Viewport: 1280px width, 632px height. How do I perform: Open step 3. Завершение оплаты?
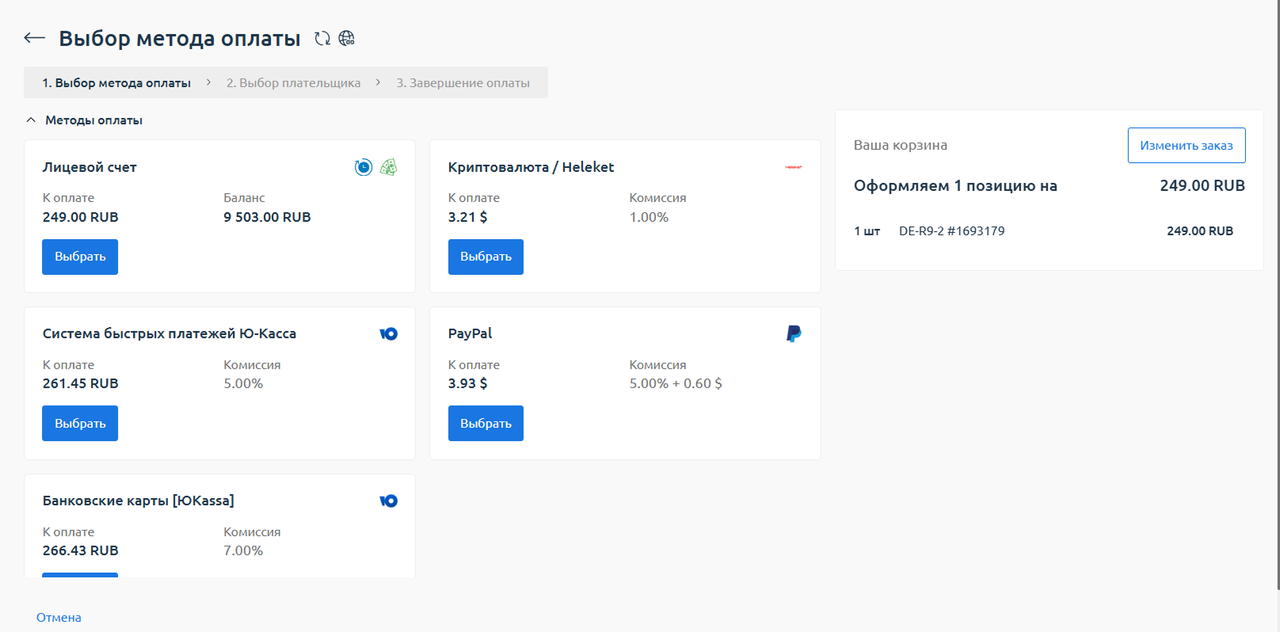click(x=463, y=83)
